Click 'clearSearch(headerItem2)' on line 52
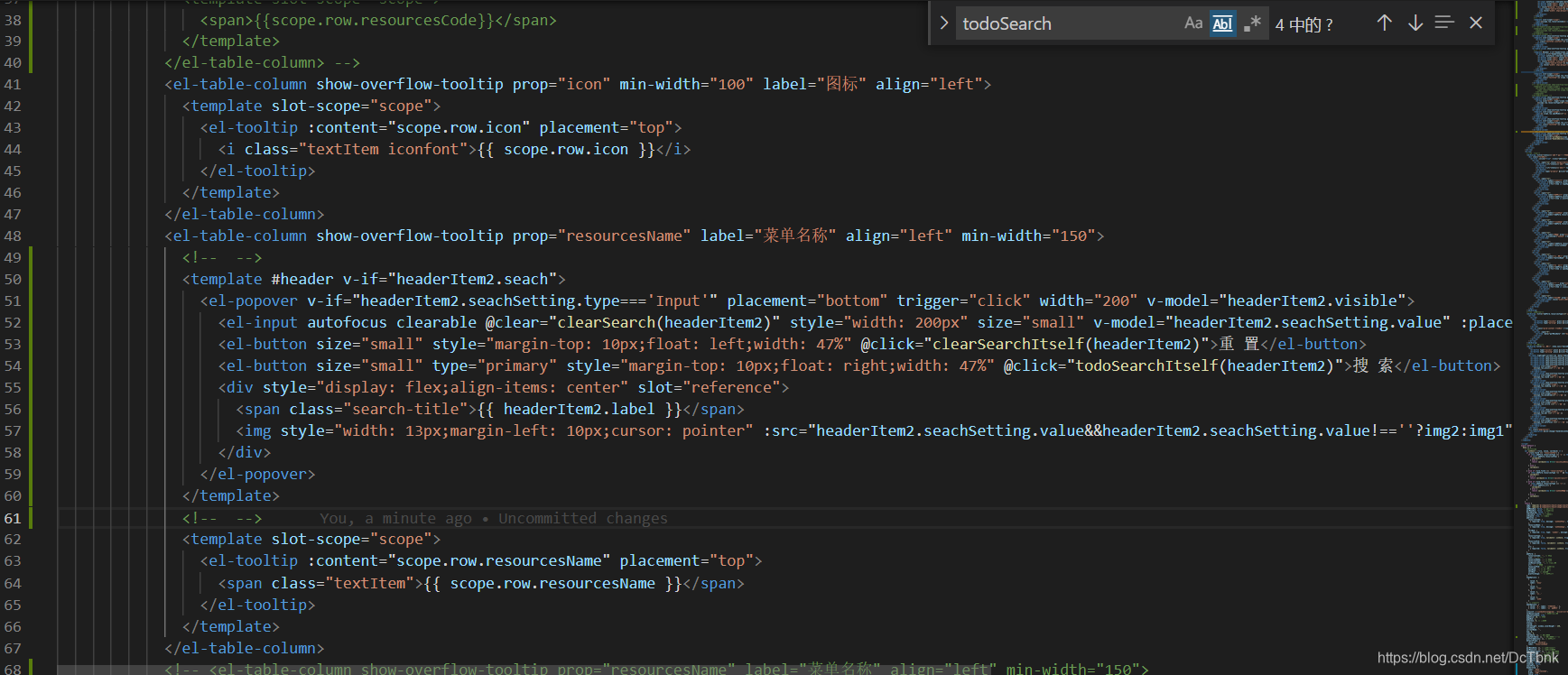1568x675 pixels. pos(664,322)
